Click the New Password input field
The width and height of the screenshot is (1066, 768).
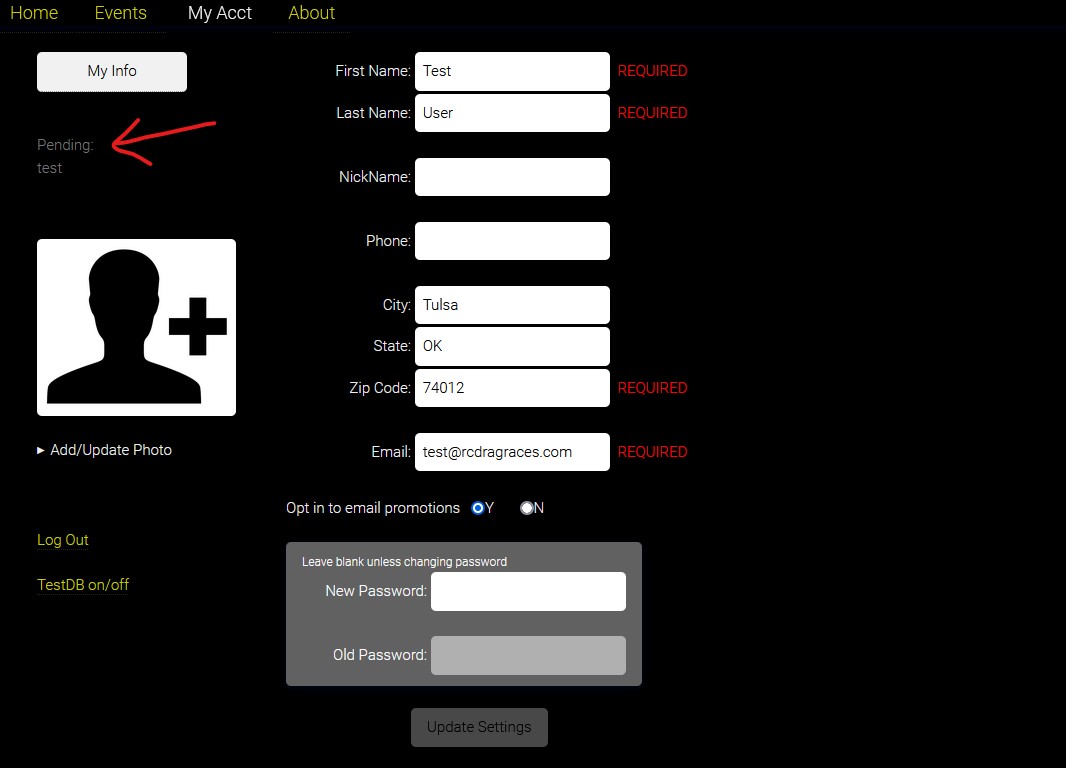528,591
